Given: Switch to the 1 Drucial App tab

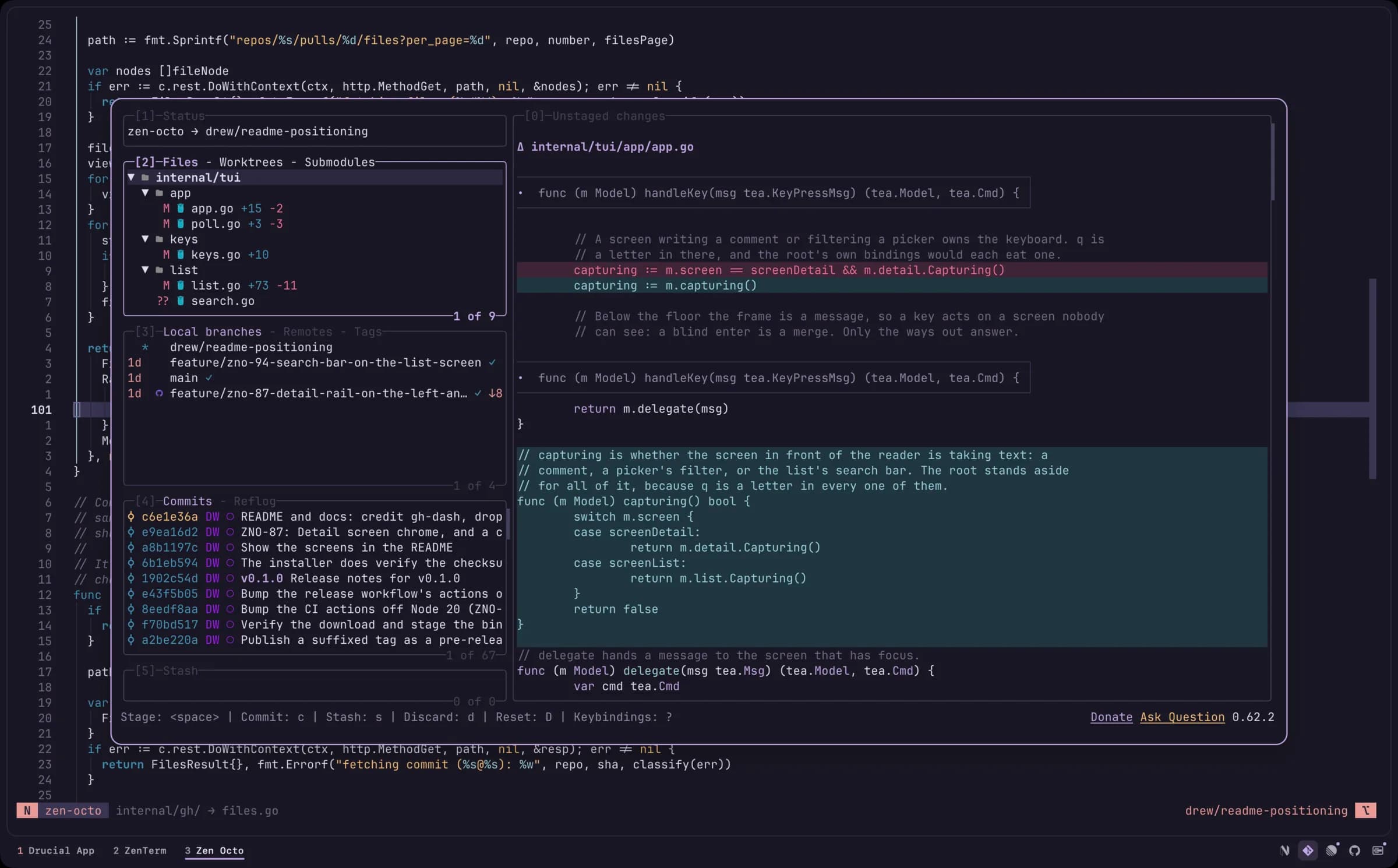Looking at the screenshot, I should click(x=56, y=851).
